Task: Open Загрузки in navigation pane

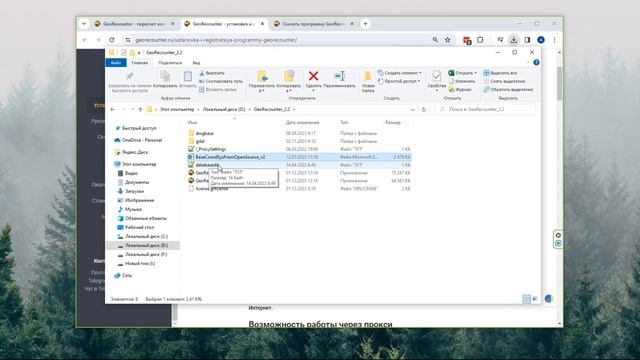Action: click(x=134, y=191)
